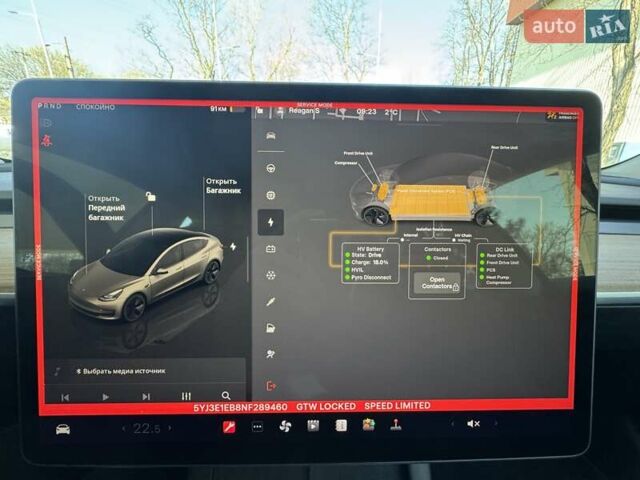Select the Rear Drive Unit diagram label
640x480 pixels.
(x=504, y=147)
